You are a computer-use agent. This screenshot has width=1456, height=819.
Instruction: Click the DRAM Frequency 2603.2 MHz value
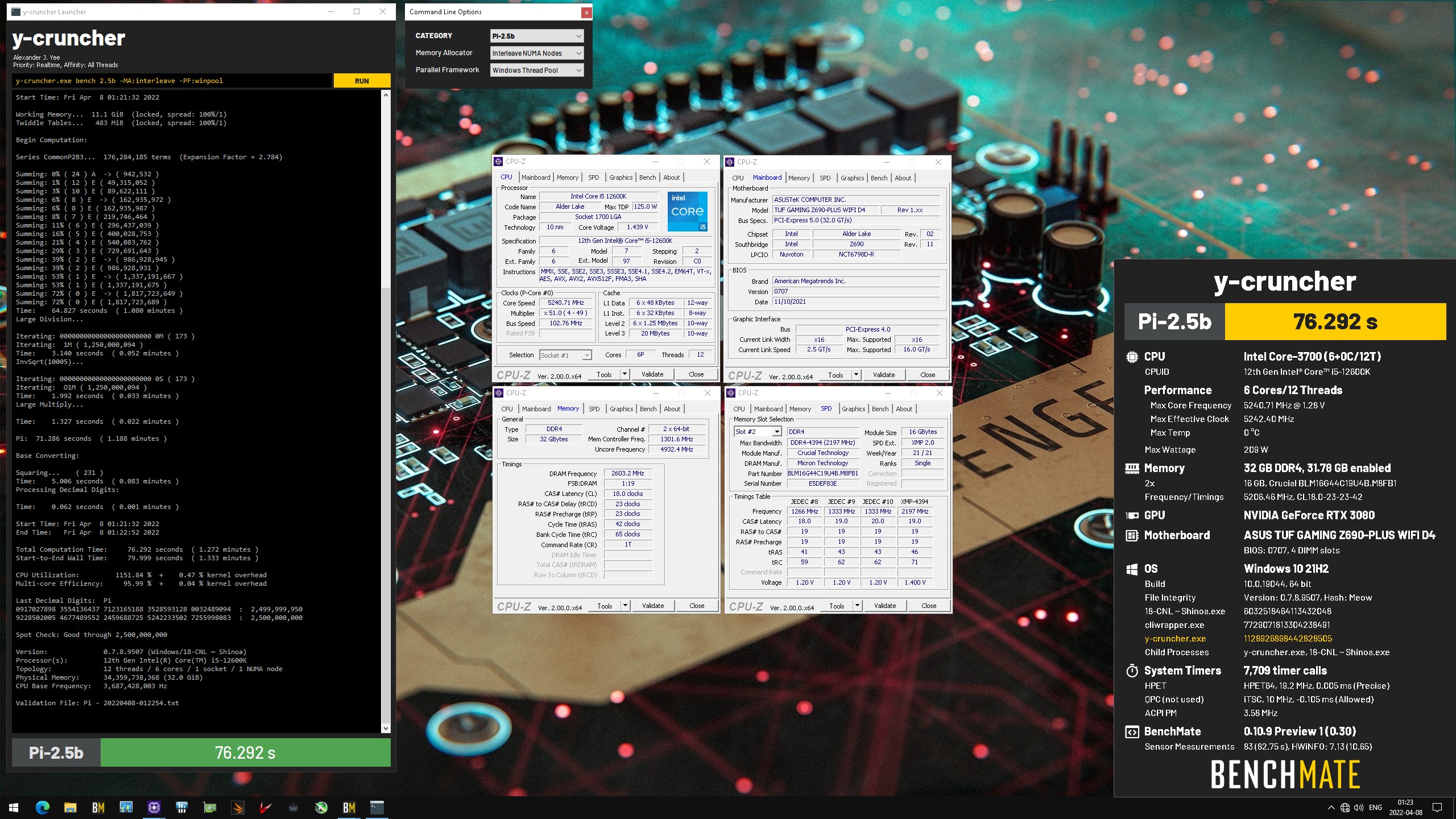coord(627,473)
